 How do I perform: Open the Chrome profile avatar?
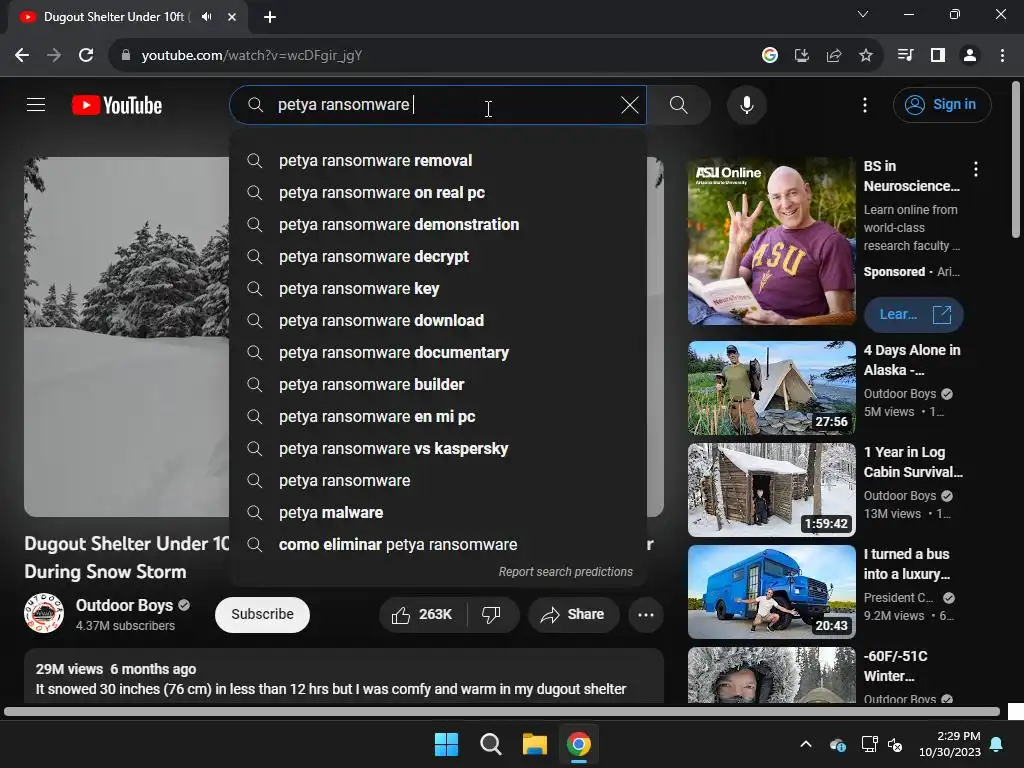tap(970, 56)
